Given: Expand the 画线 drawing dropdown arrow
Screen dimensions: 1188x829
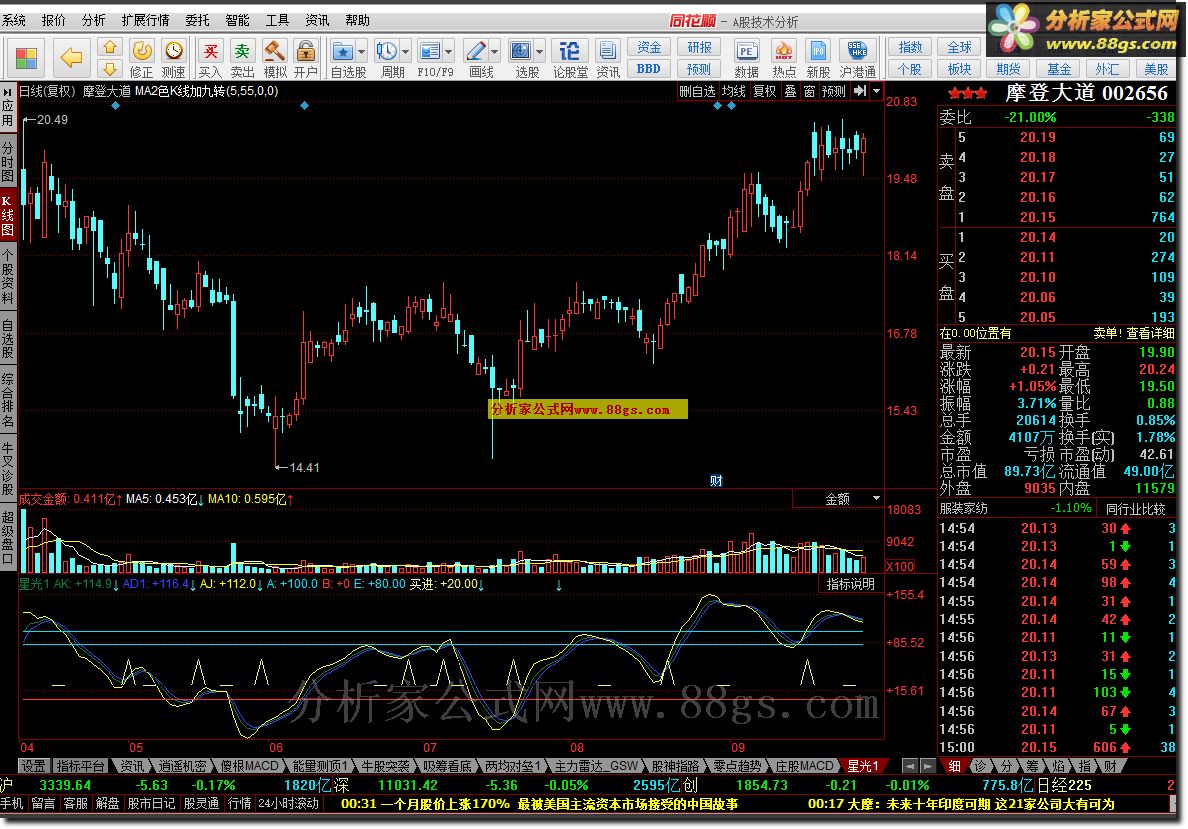Looking at the screenshot, I should 495,52.
